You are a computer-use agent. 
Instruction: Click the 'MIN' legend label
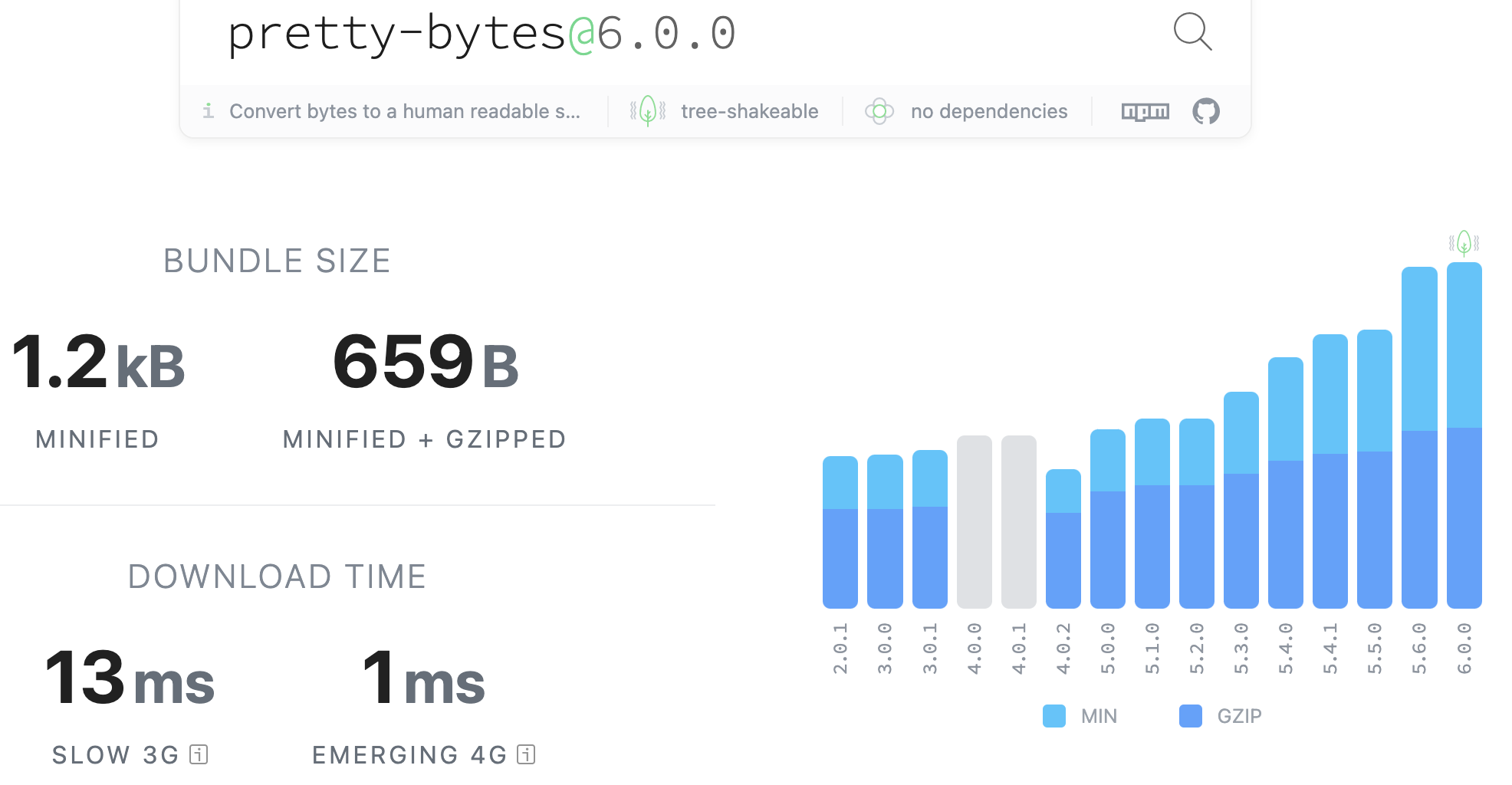click(x=1099, y=716)
